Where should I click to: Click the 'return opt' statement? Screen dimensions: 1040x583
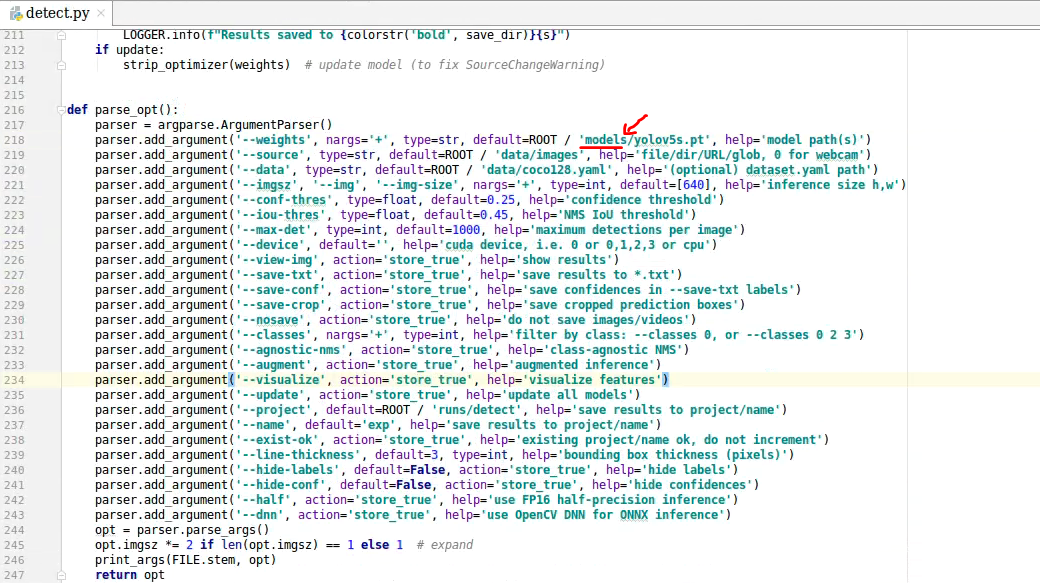(x=129, y=575)
